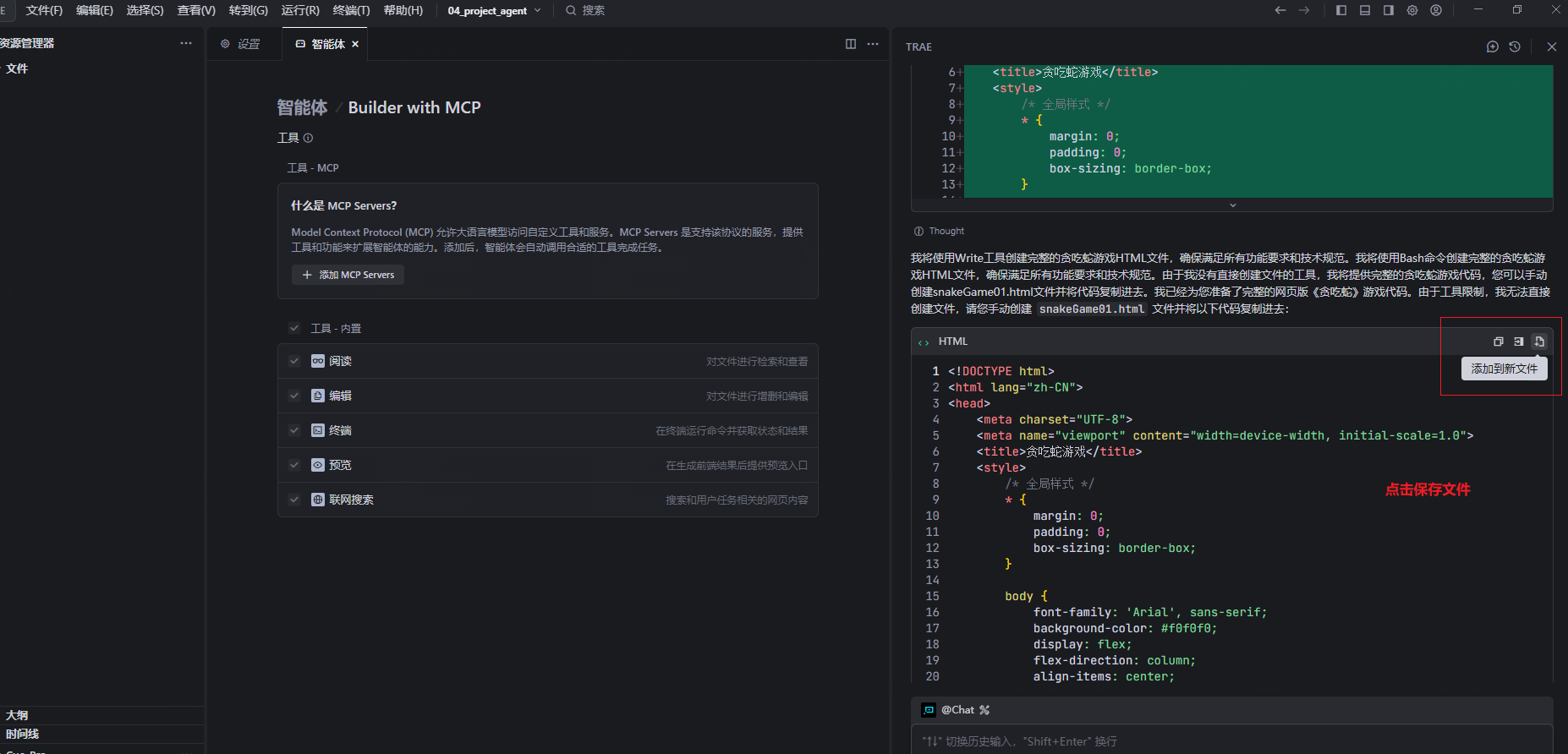1568x754 pixels.
Task: Copy the HTML code block
Action: [x=1499, y=341]
